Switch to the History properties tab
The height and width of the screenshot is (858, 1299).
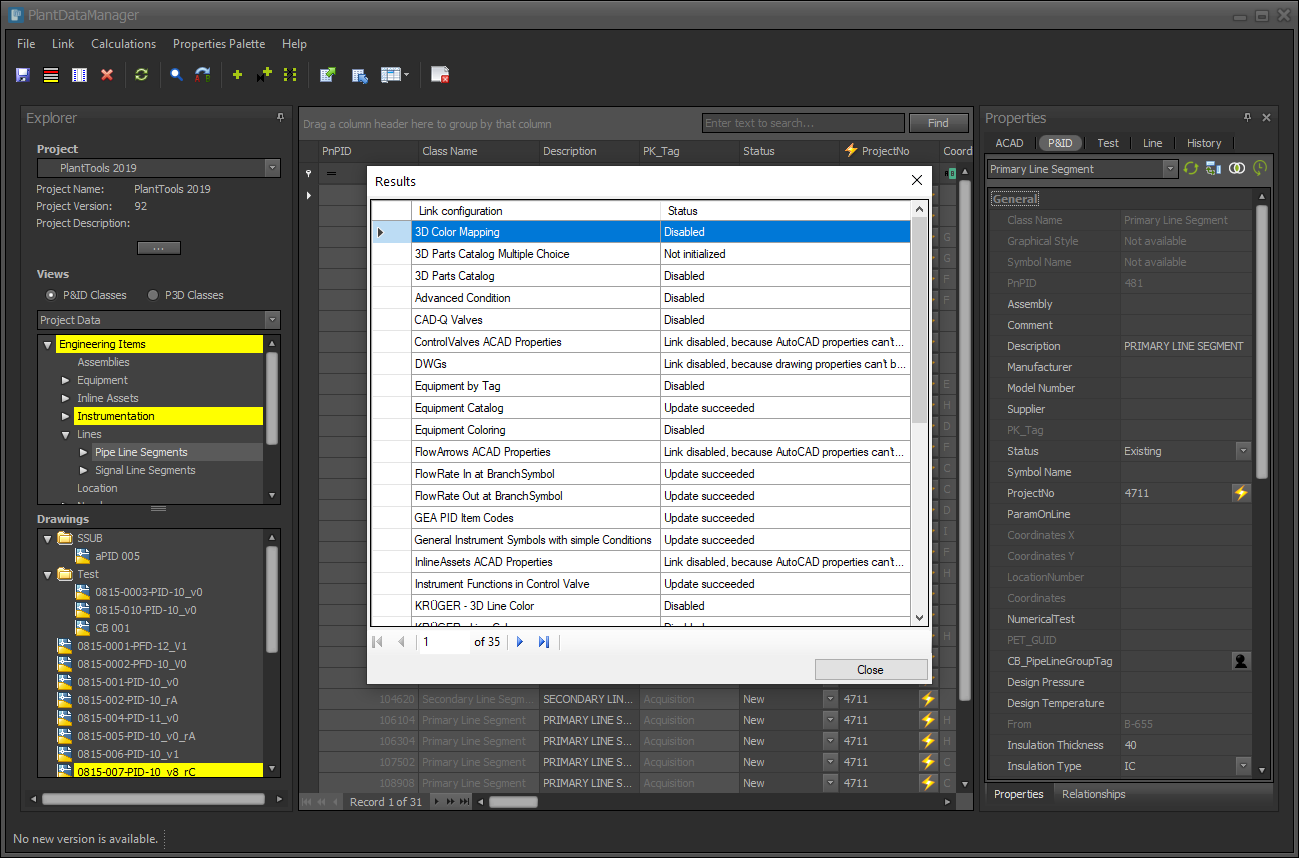click(x=1204, y=143)
